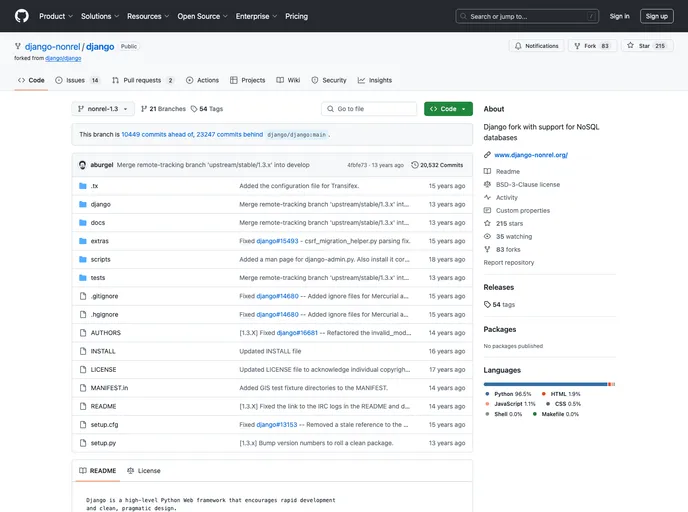Click the docs folder icon
The image size is (688, 512).
pyautogui.click(x=82, y=223)
